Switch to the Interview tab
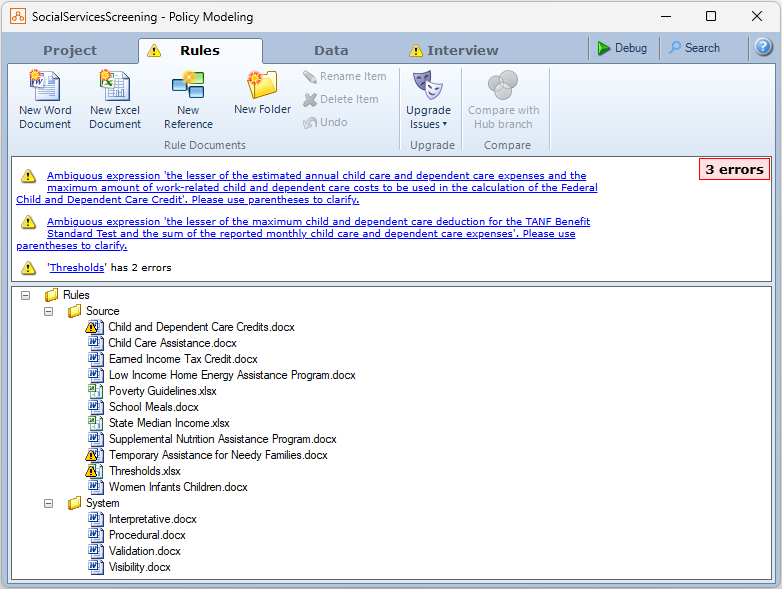The height and width of the screenshot is (589, 782). click(x=453, y=50)
